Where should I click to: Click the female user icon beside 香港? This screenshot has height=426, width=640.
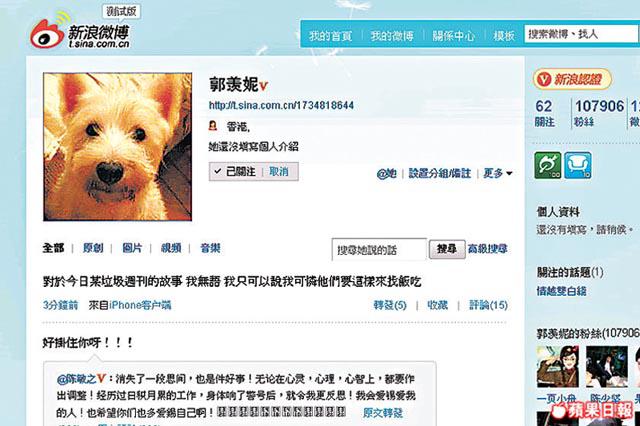tap(213, 126)
